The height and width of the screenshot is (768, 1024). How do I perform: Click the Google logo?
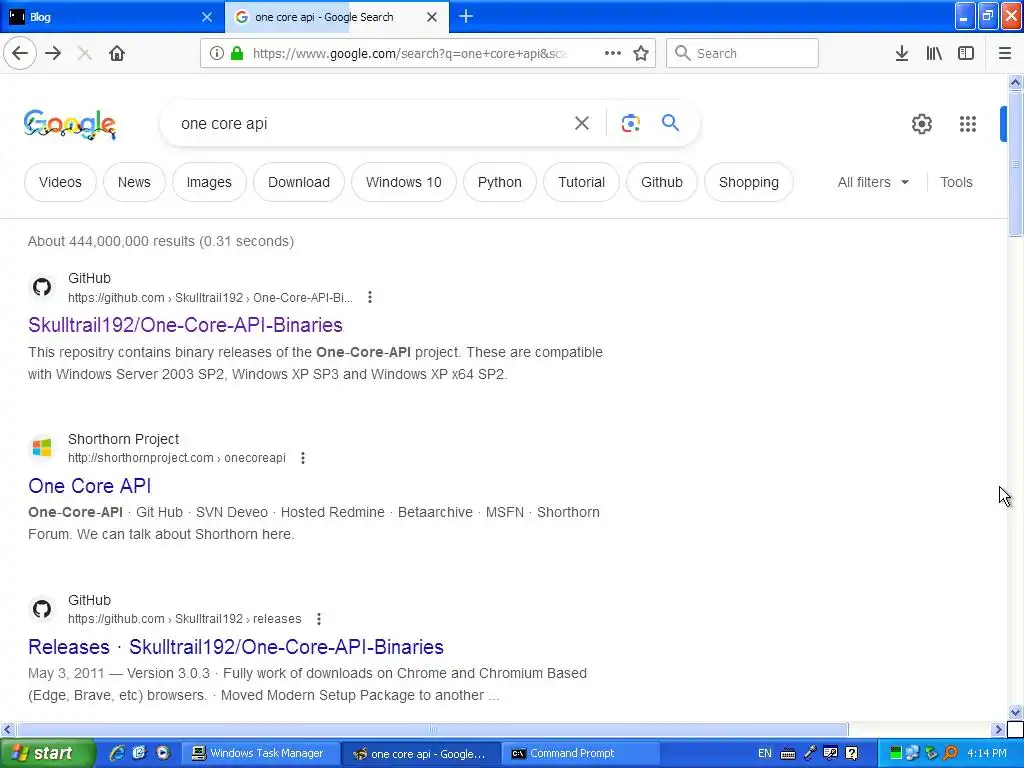70,124
